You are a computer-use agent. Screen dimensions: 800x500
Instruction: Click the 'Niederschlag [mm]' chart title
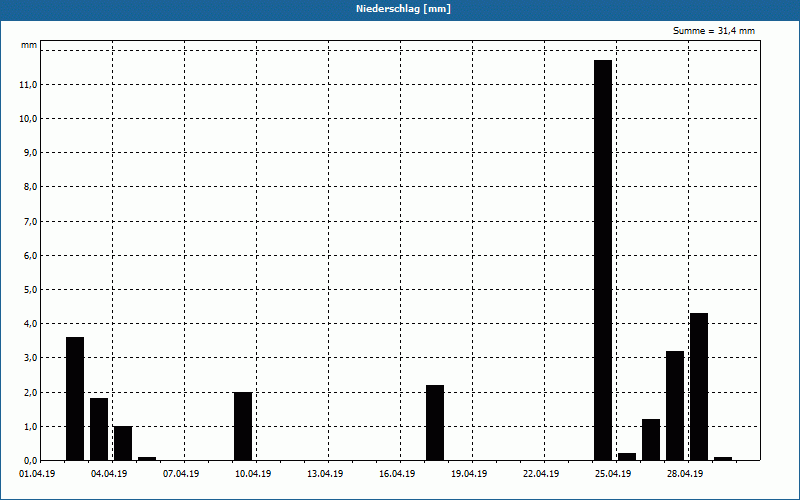point(403,9)
